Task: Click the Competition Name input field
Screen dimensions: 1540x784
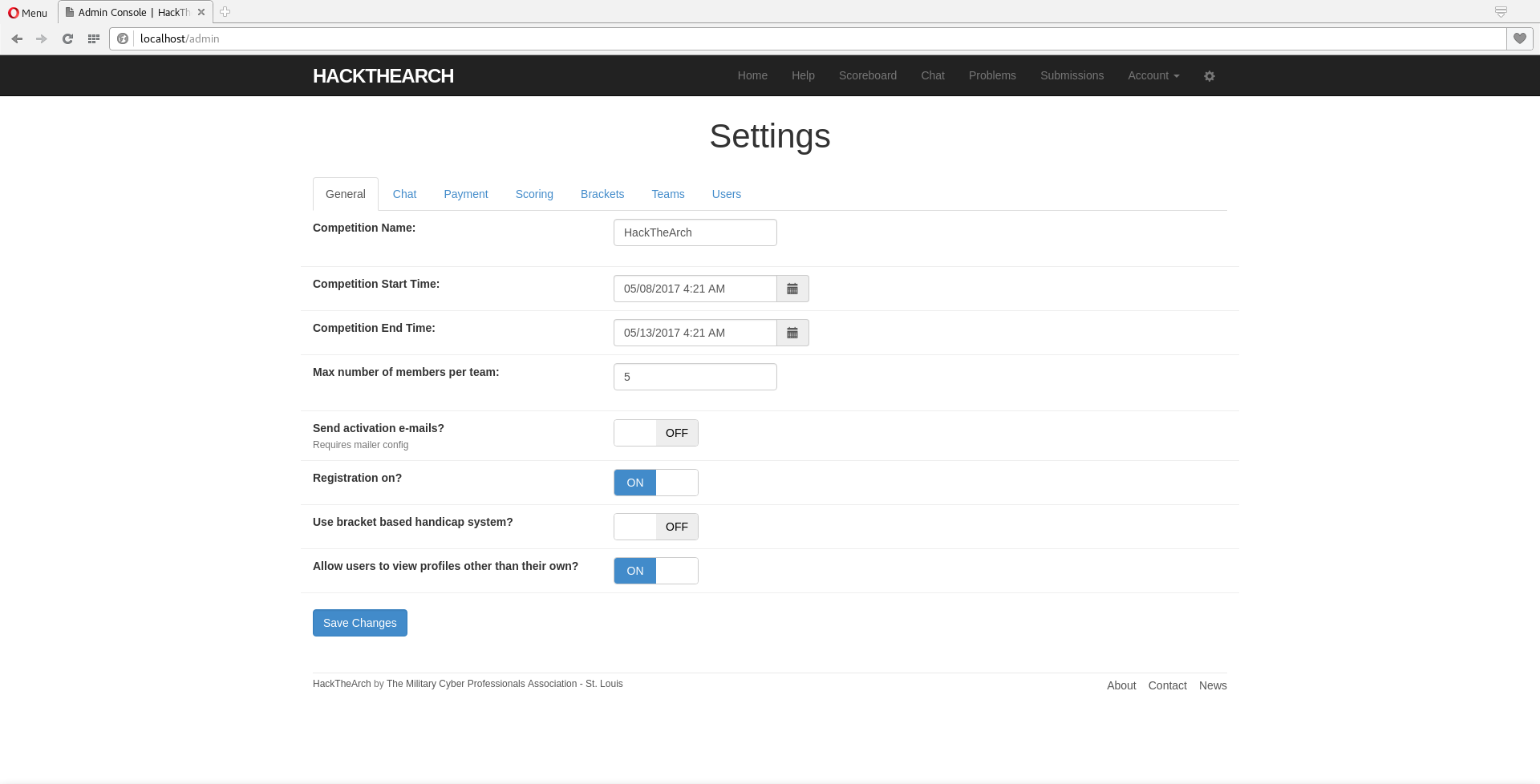Action: tap(695, 232)
